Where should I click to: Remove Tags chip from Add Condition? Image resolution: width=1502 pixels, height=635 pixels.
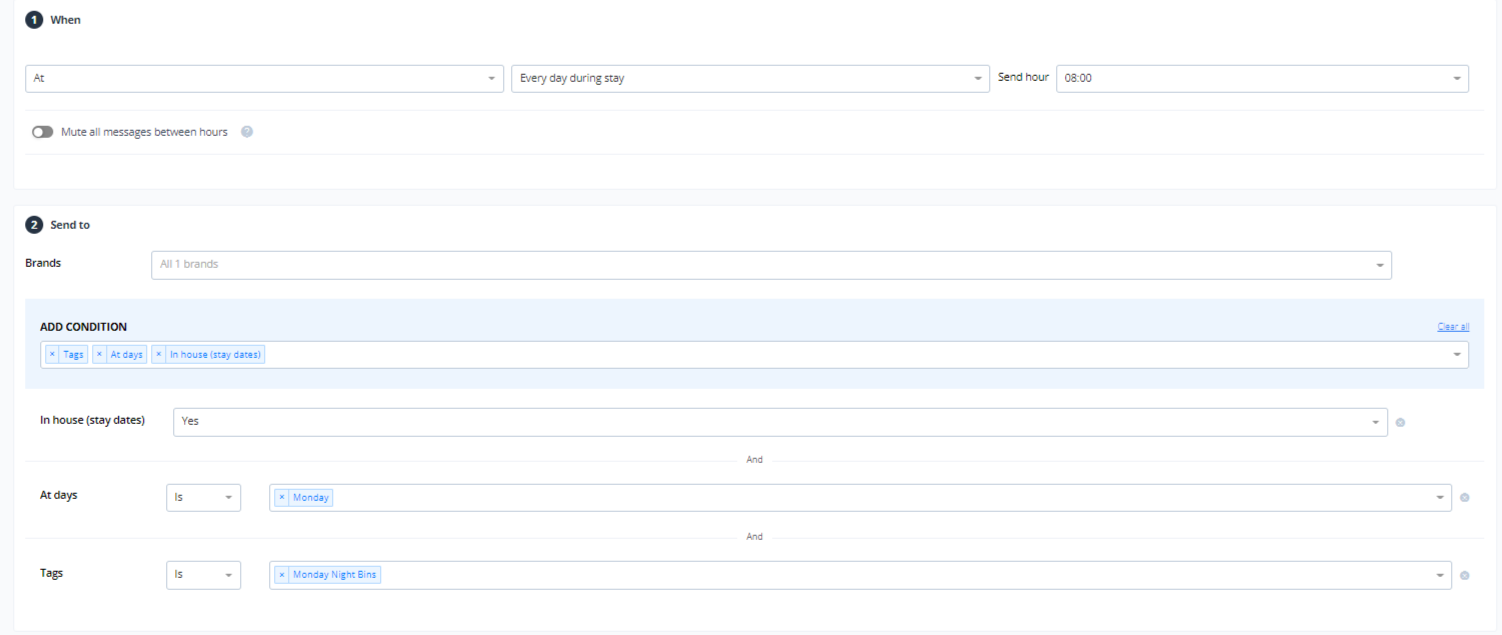52,354
